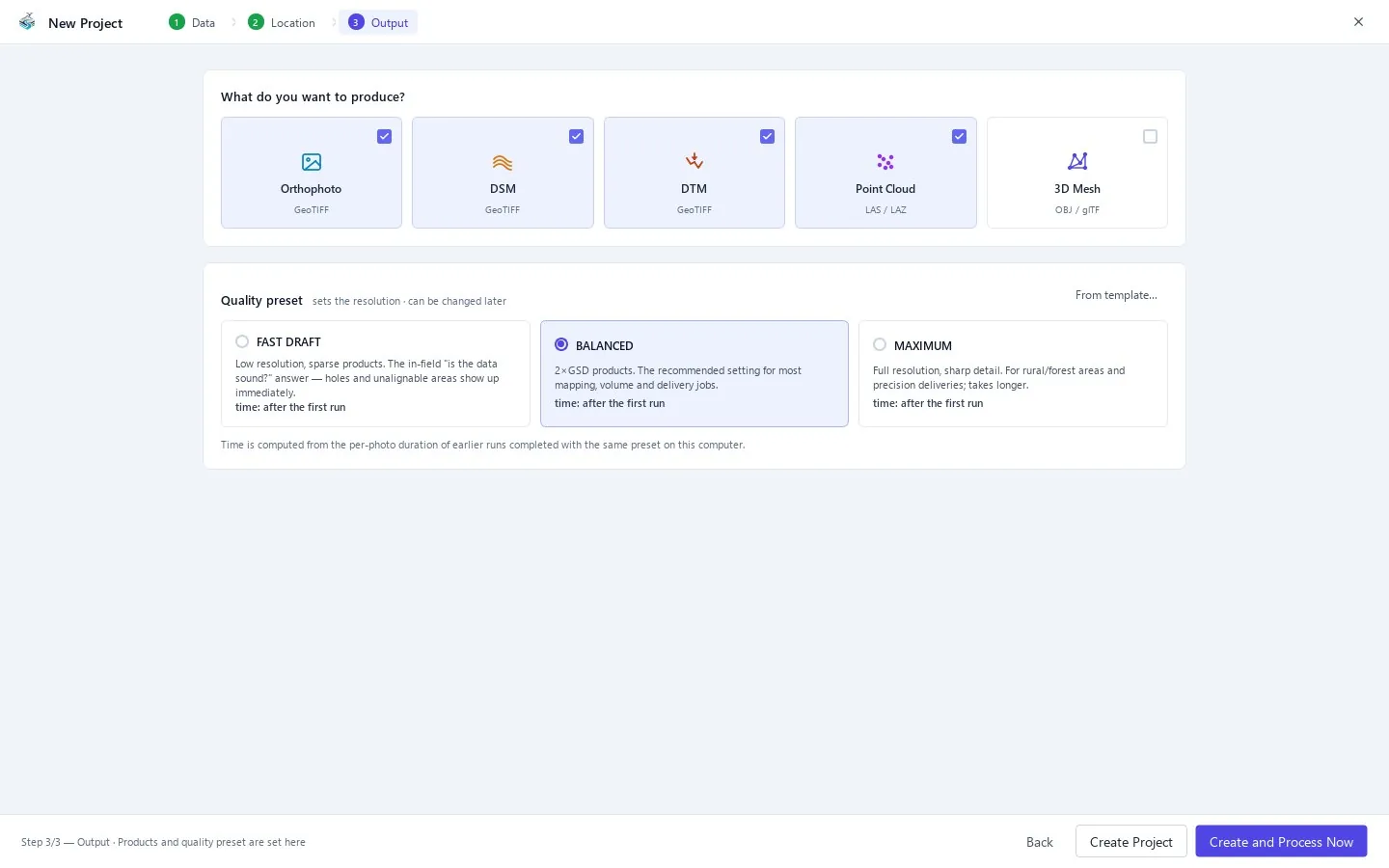The image size is (1389, 868).
Task: Uncheck the DSM checkbox
Action: (576, 137)
